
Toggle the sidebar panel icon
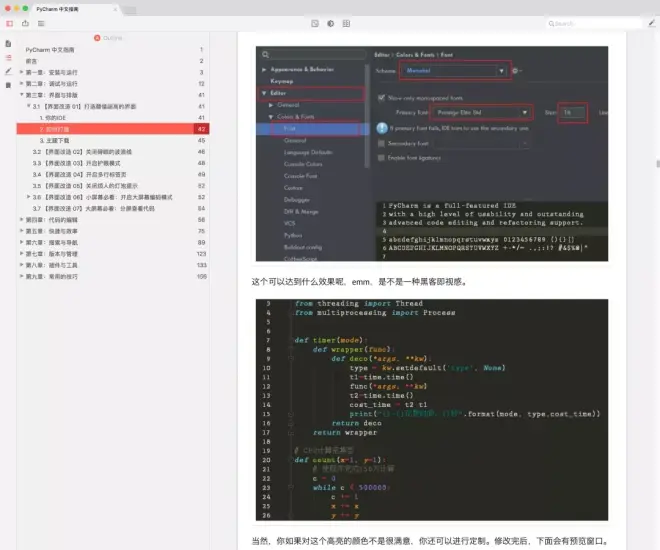point(9,24)
